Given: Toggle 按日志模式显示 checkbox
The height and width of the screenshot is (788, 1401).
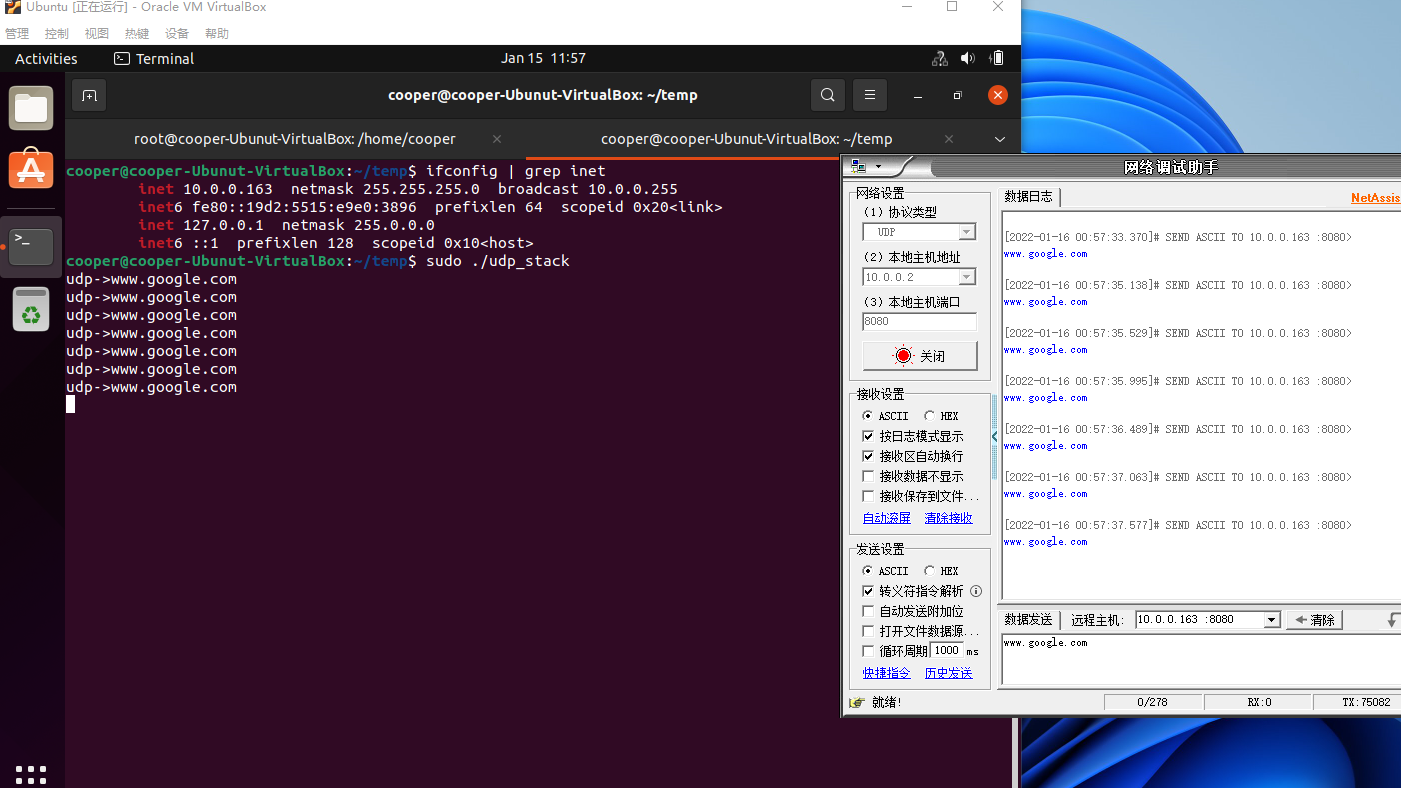Looking at the screenshot, I should pos(868,436).
